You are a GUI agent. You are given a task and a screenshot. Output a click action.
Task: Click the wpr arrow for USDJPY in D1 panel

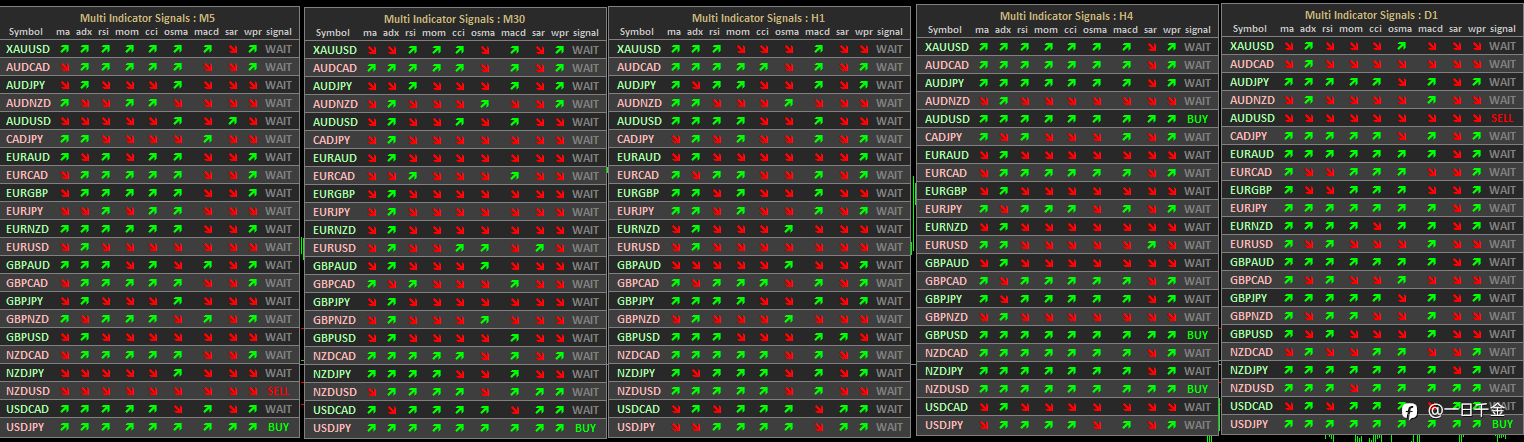(1476, 424)
